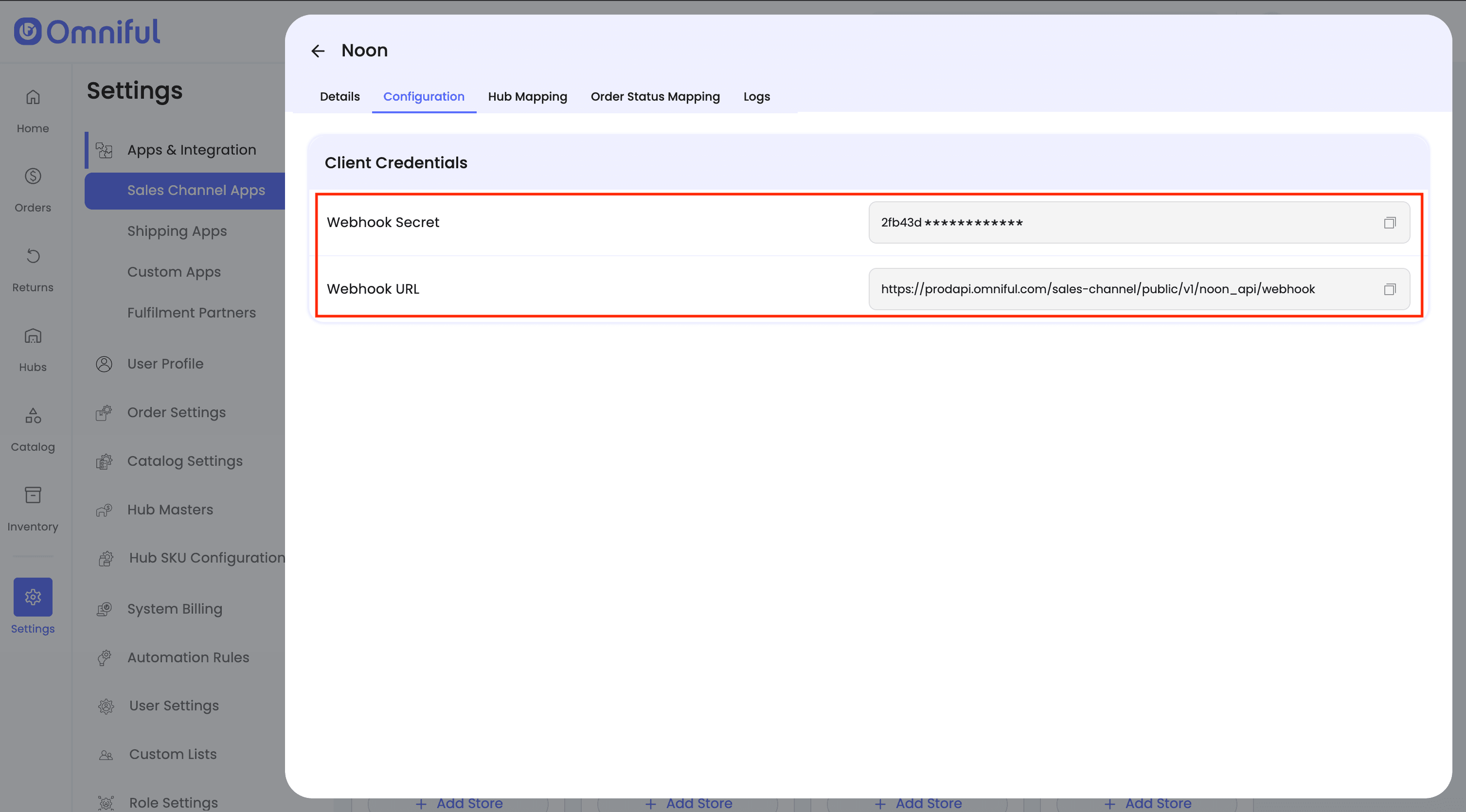Open Sales Channel Apps settings
Image resolution: width=1466 pixels, height=812 pixels.
pos(185,191)
